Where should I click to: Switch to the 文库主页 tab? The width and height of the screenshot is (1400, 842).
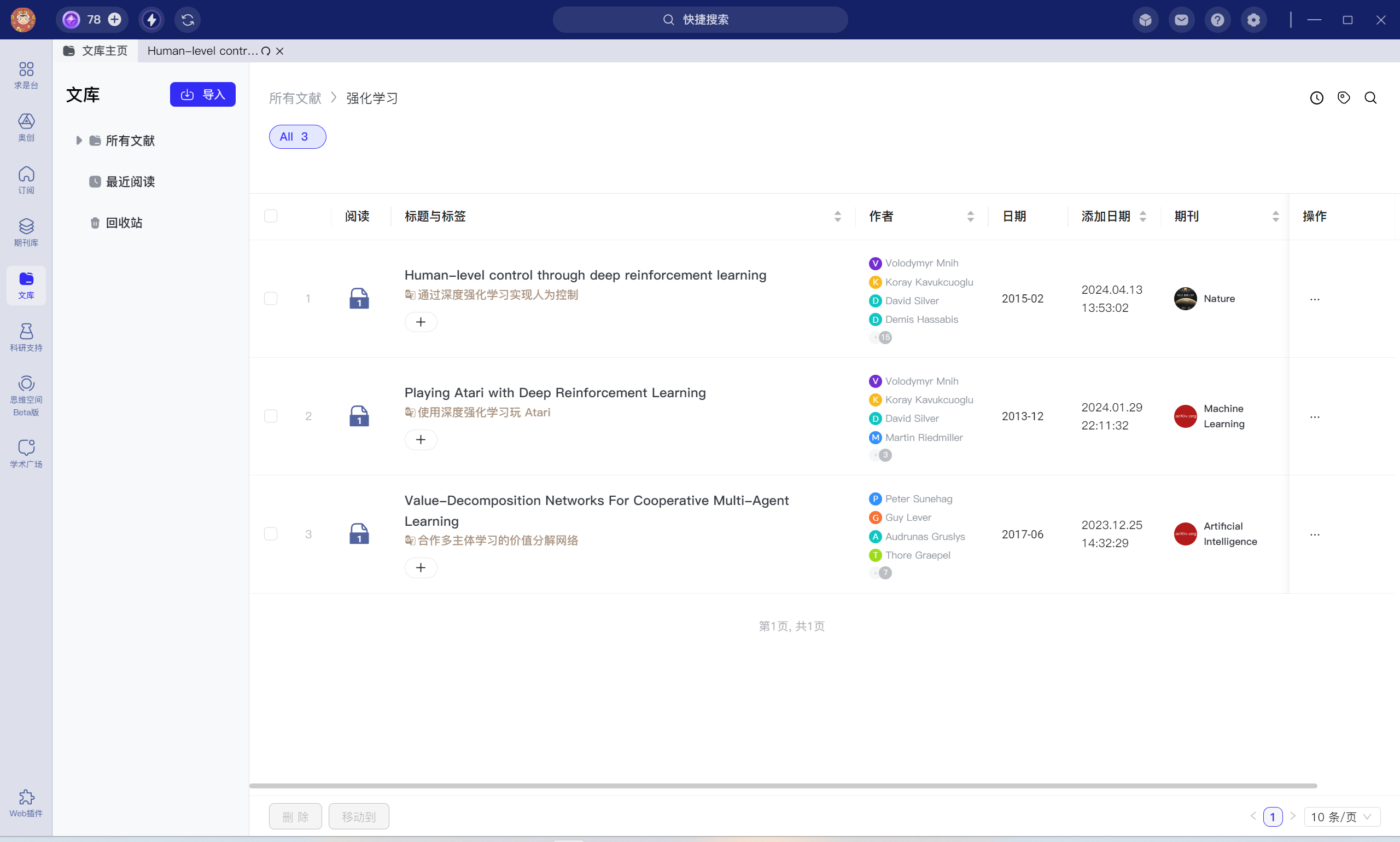(96, 51)
